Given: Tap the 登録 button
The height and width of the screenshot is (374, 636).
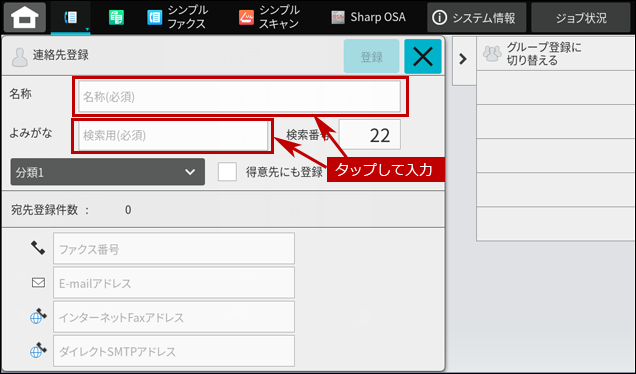Looking at the screenshot, I should (x=372, y=56).
